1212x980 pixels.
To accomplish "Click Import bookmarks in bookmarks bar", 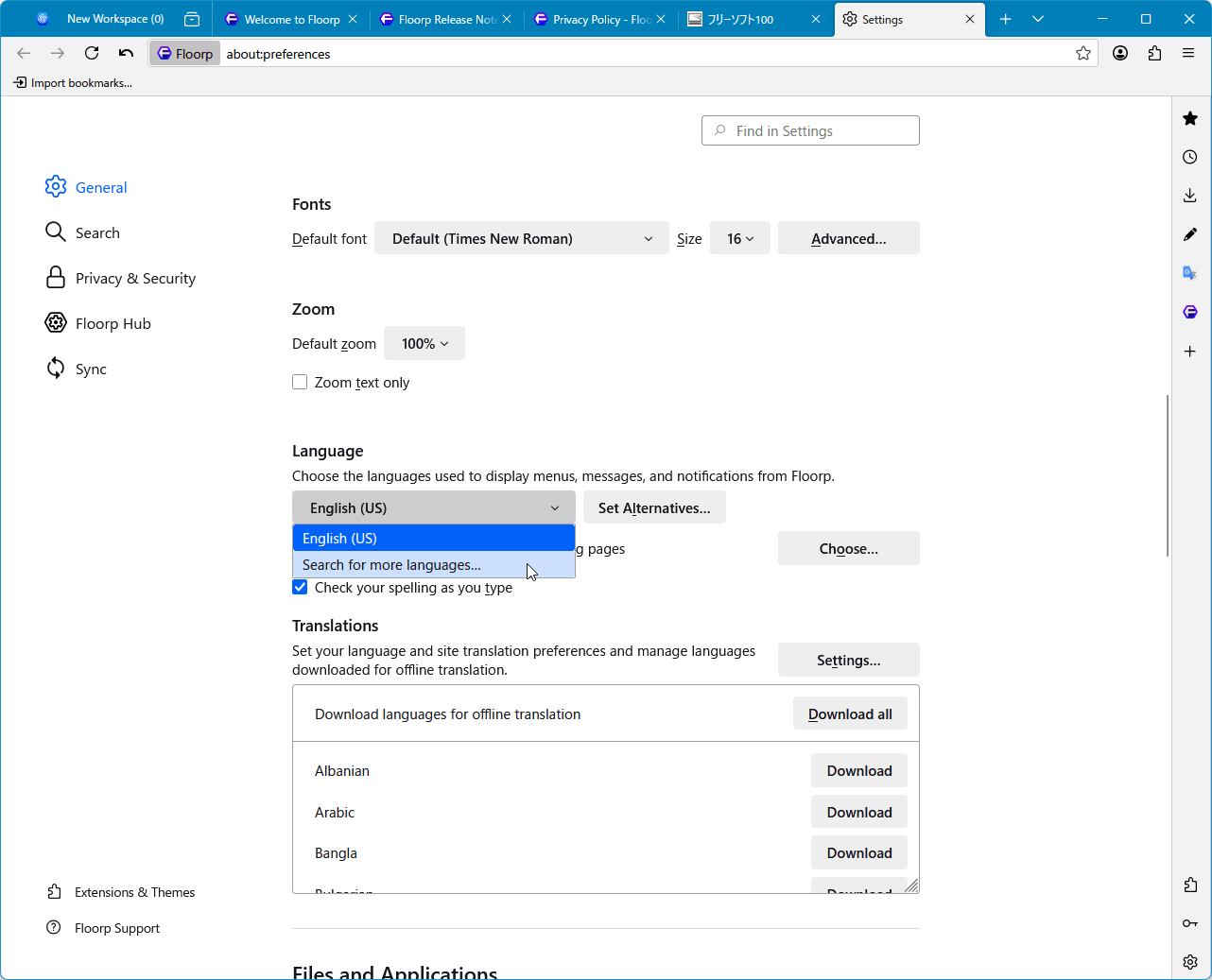I will [x=73, y=83].
